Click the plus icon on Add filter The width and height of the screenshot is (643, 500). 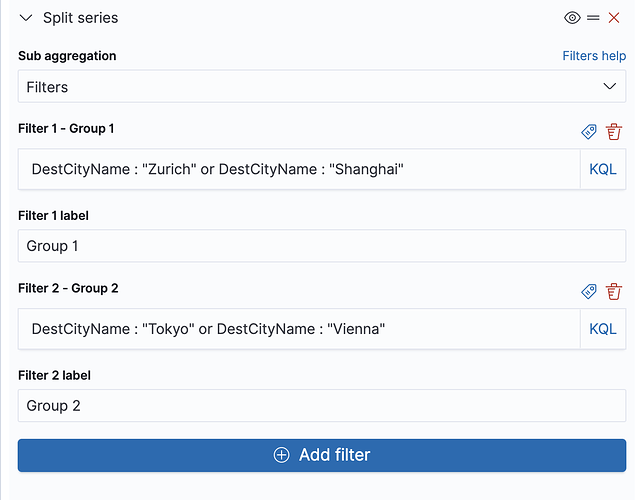[x=282, y=455]
